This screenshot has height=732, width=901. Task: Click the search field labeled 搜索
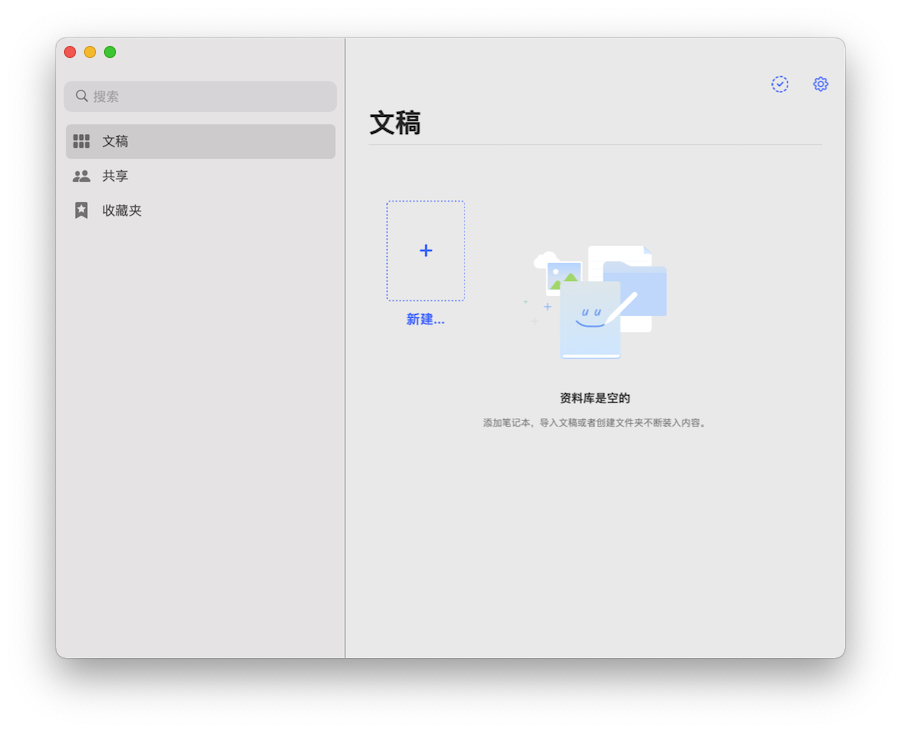(200, 96)
